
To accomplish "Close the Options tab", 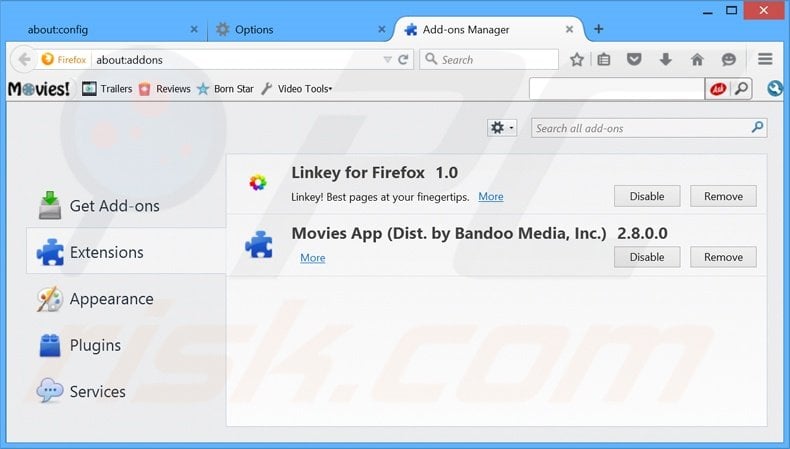I will (x=382, y=30).
